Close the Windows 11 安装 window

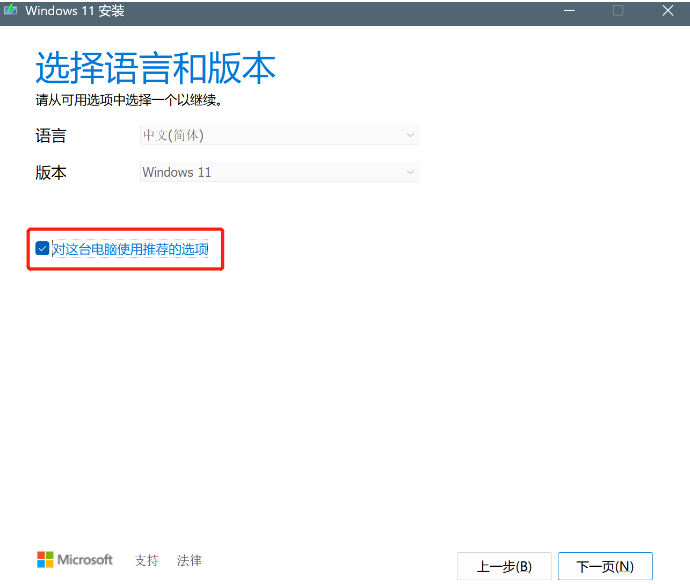pyautogui.click(x=667, y=11)
